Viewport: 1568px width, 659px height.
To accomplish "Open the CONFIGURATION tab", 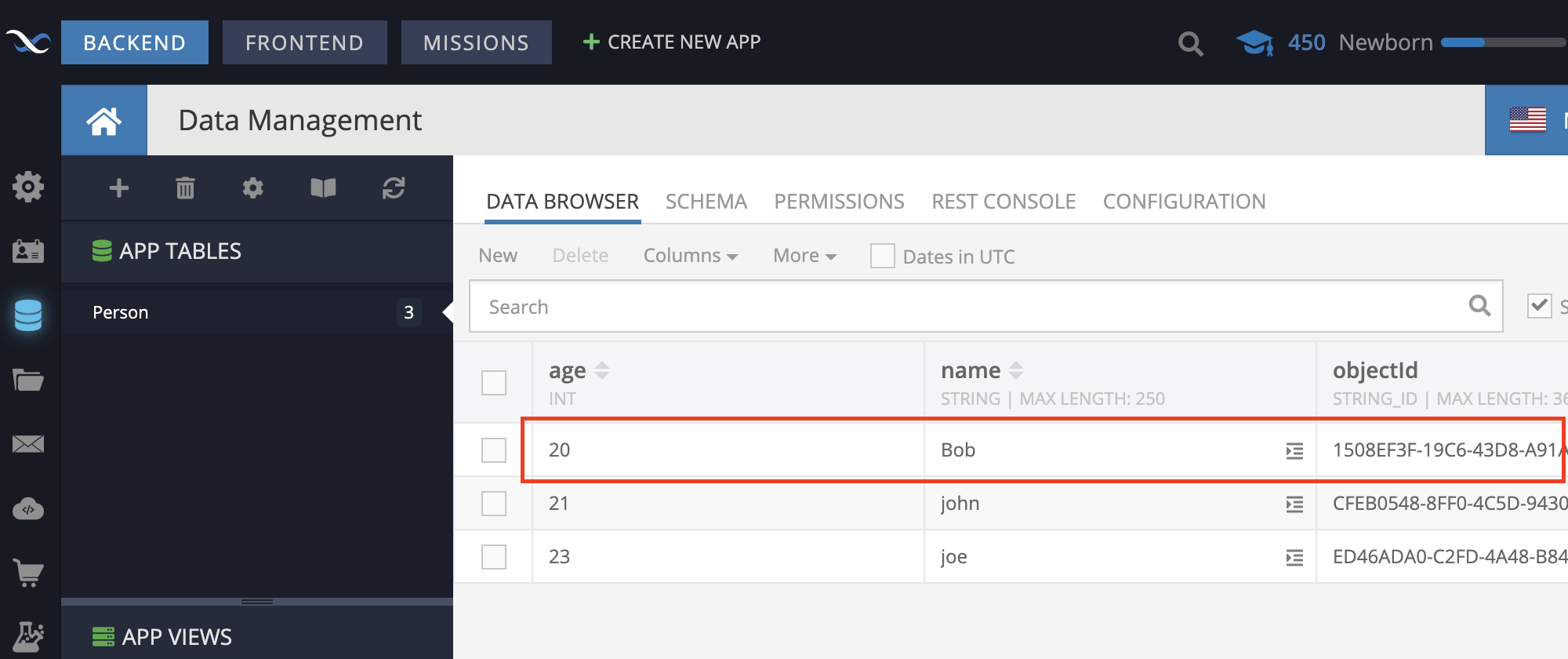I will pyautogui.click(x=1185, y=202).
